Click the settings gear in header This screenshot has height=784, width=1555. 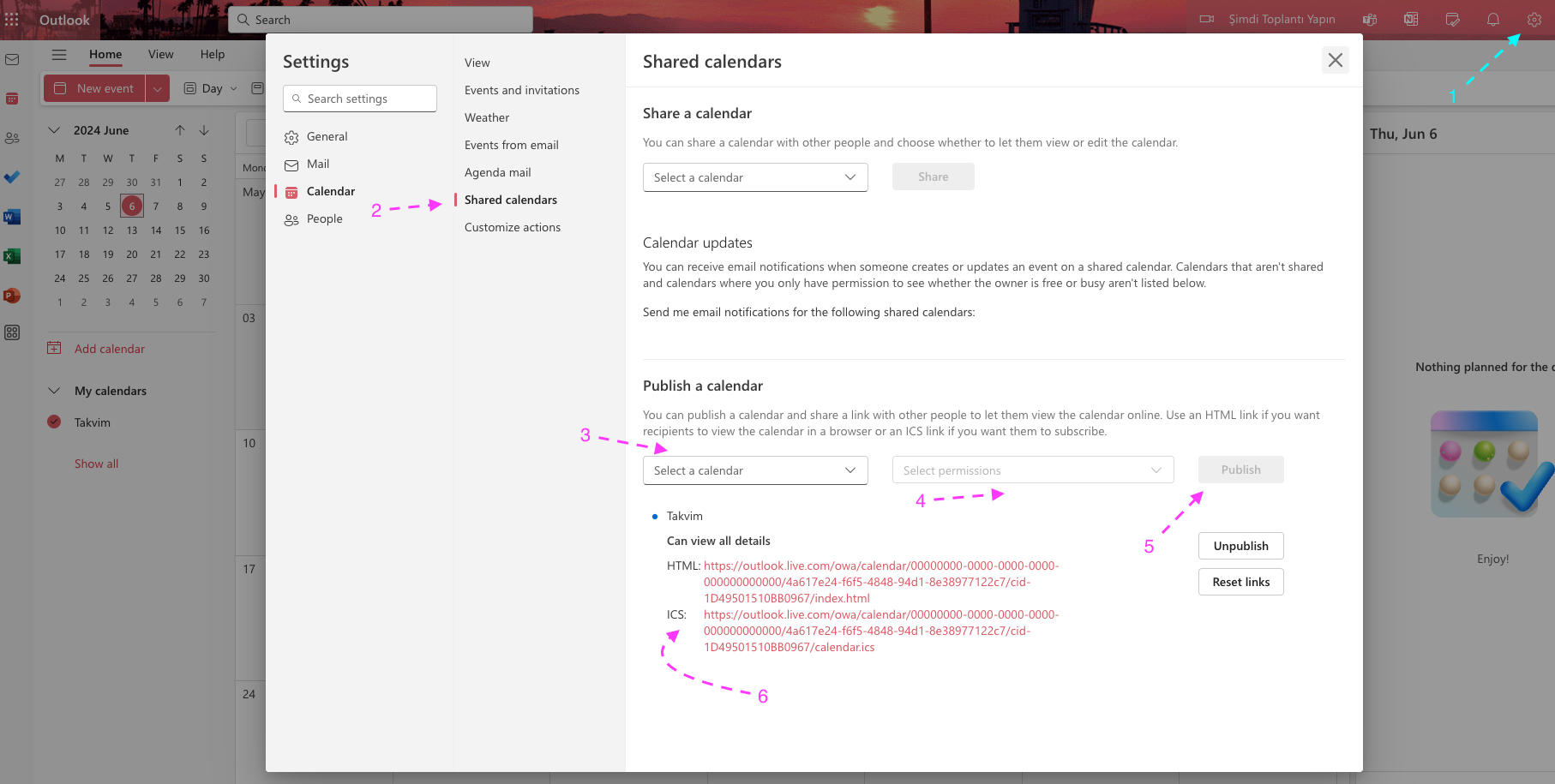click(1534, 20)
